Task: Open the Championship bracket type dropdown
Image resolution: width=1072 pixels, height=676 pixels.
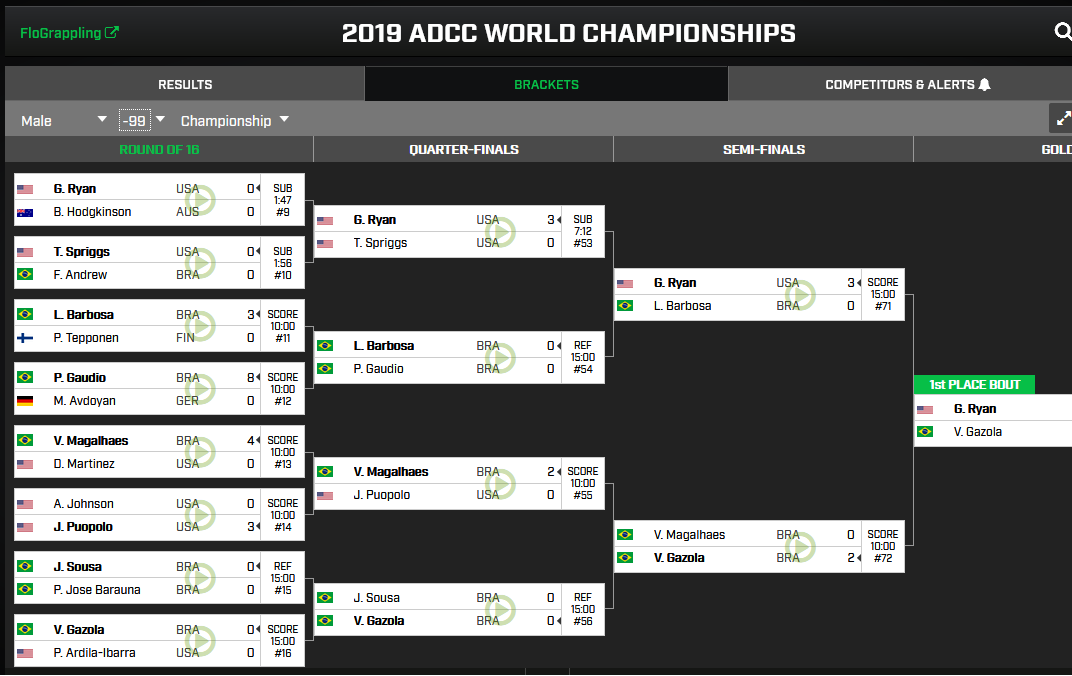Action: click(x=234, y=120)
